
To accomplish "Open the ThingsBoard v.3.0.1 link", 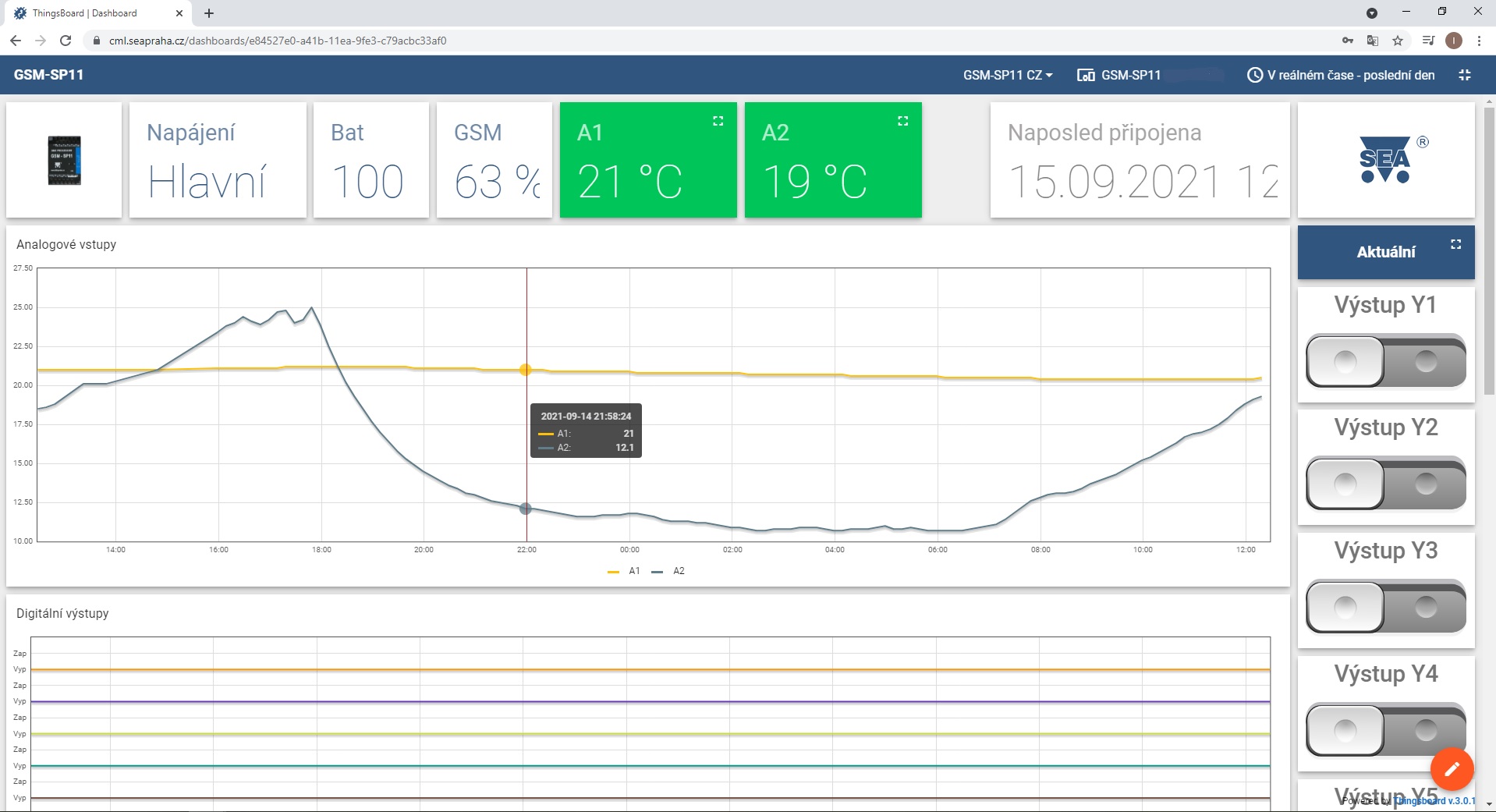I will pos(1434,800).
